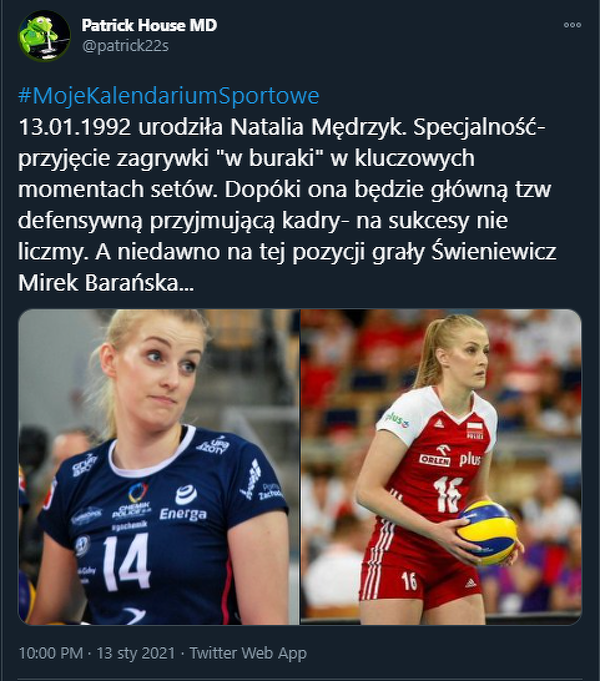The height and width of the screenshot is (681, 600).
Task: Click the green frog profile avatar
Action: (44, 36)
